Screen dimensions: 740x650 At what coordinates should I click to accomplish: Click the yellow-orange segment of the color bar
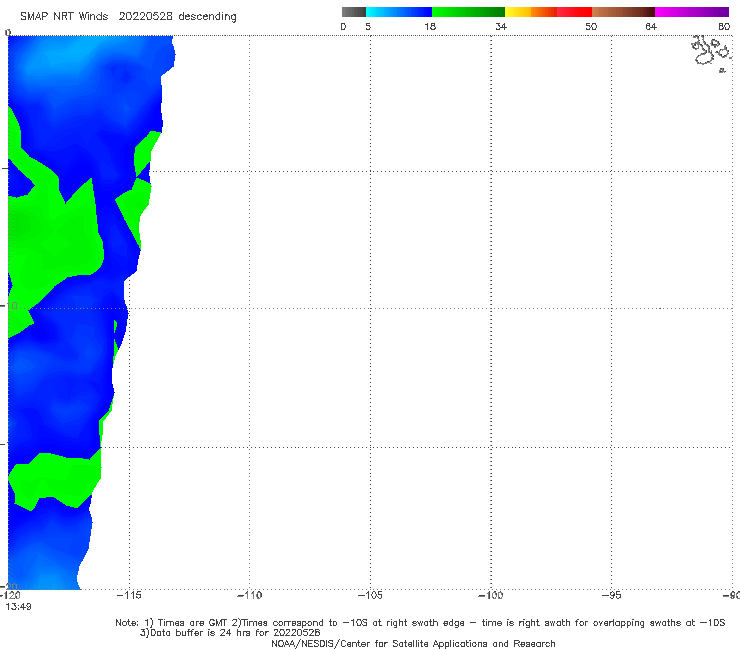click(x=531, y=12)
